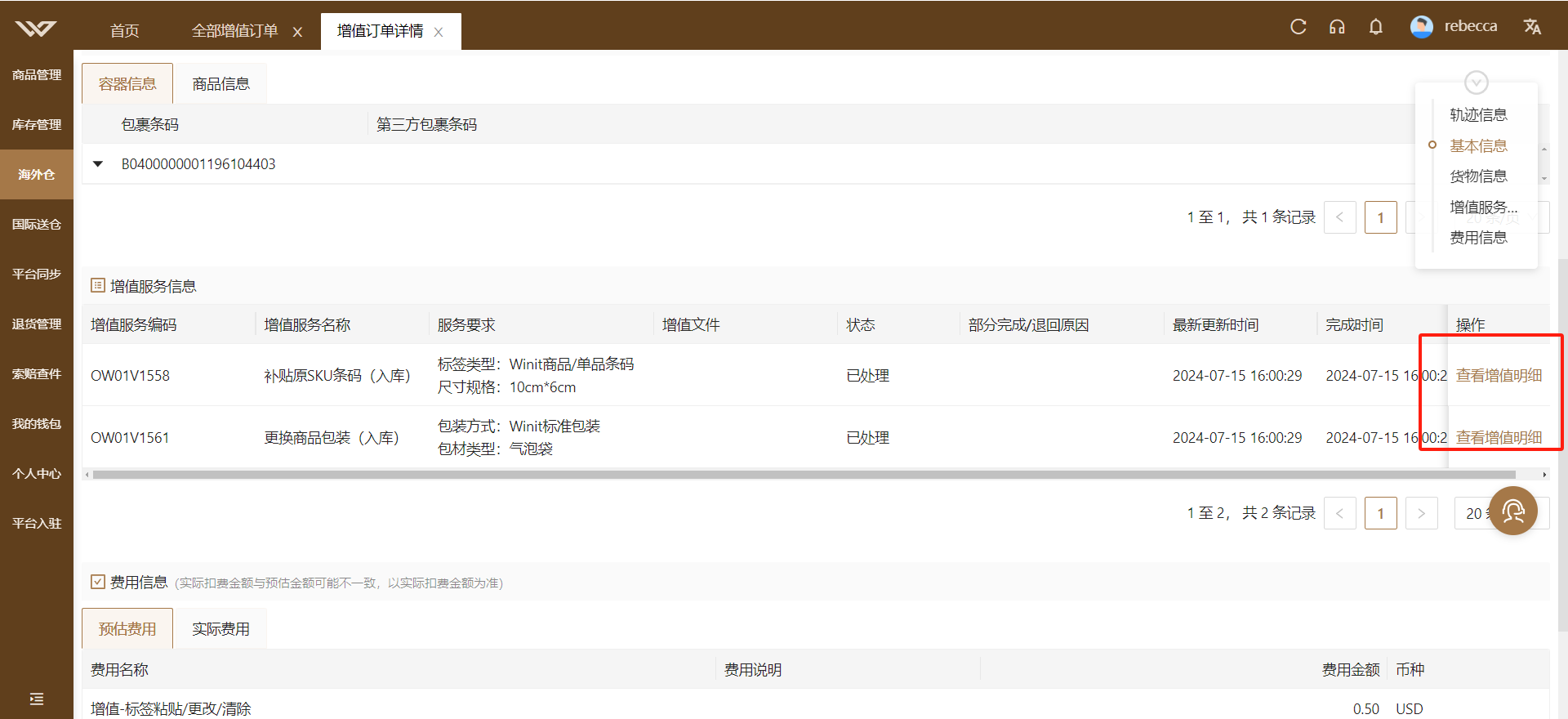The height and width of the screenshot is (719, 1568).
Task: Click the 费用金额 column header
Action: point(1351,670)
